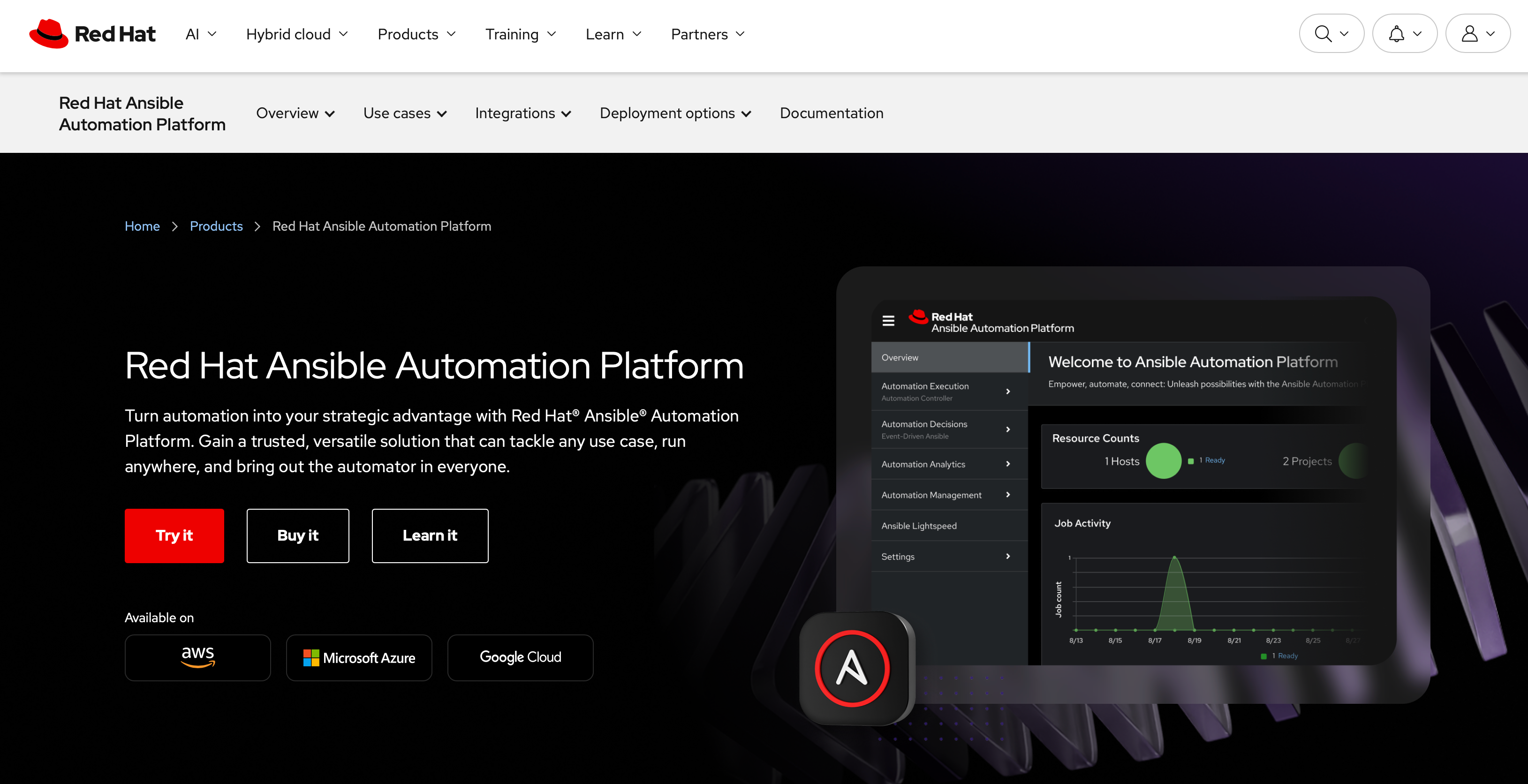
Task: Go to the Documentation link
Action: click(831, 113)
